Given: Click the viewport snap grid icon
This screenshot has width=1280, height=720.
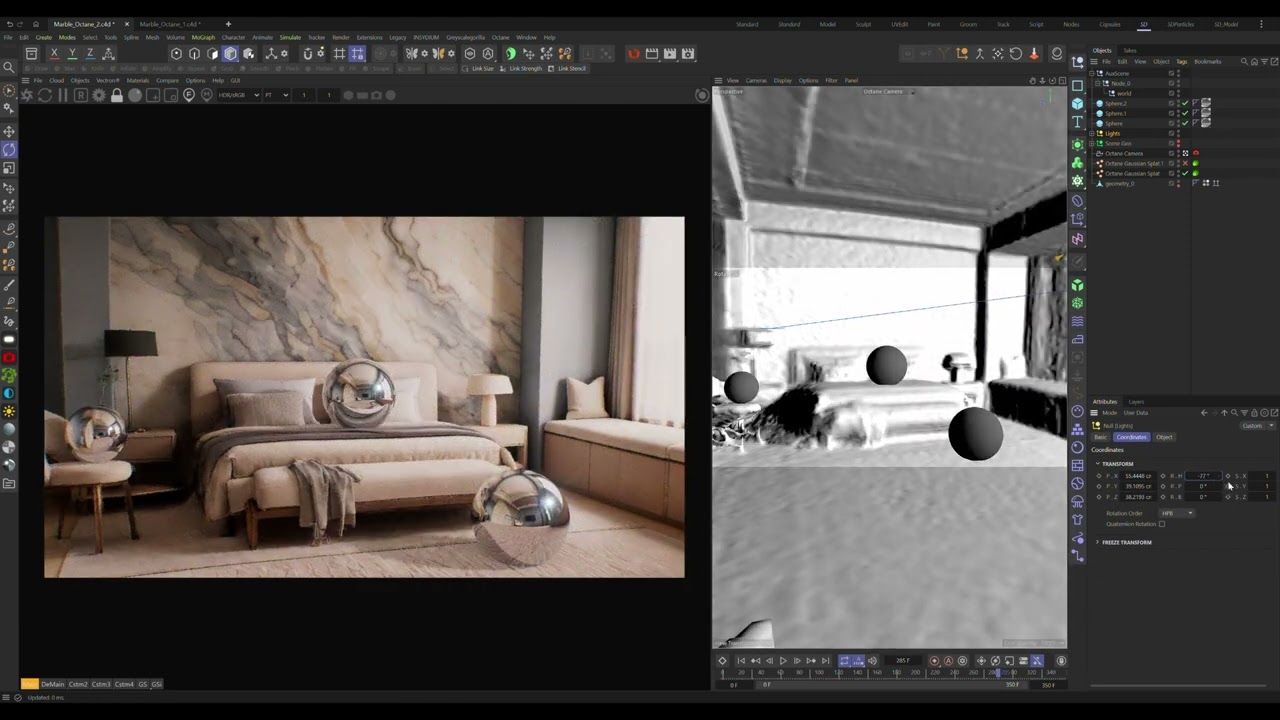Looking at the screenshot, I should pyautogui.click(x=339, y=54).
